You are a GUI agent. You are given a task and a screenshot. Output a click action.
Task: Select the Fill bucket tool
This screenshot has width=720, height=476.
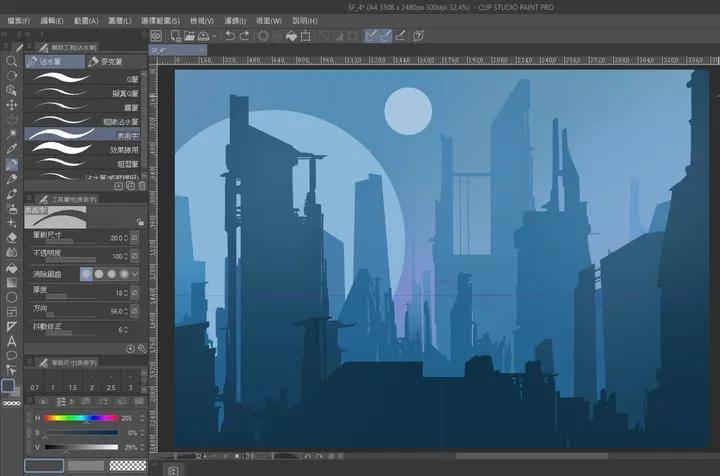[x=12, y=268]
